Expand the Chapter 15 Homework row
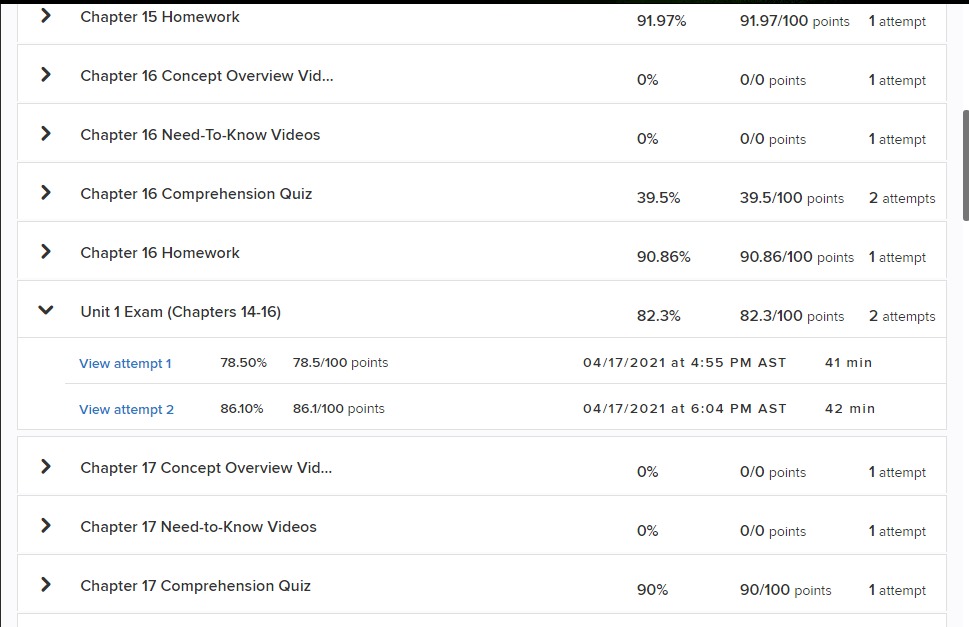Screen dimensions: 969x627 tap(45, 16)
